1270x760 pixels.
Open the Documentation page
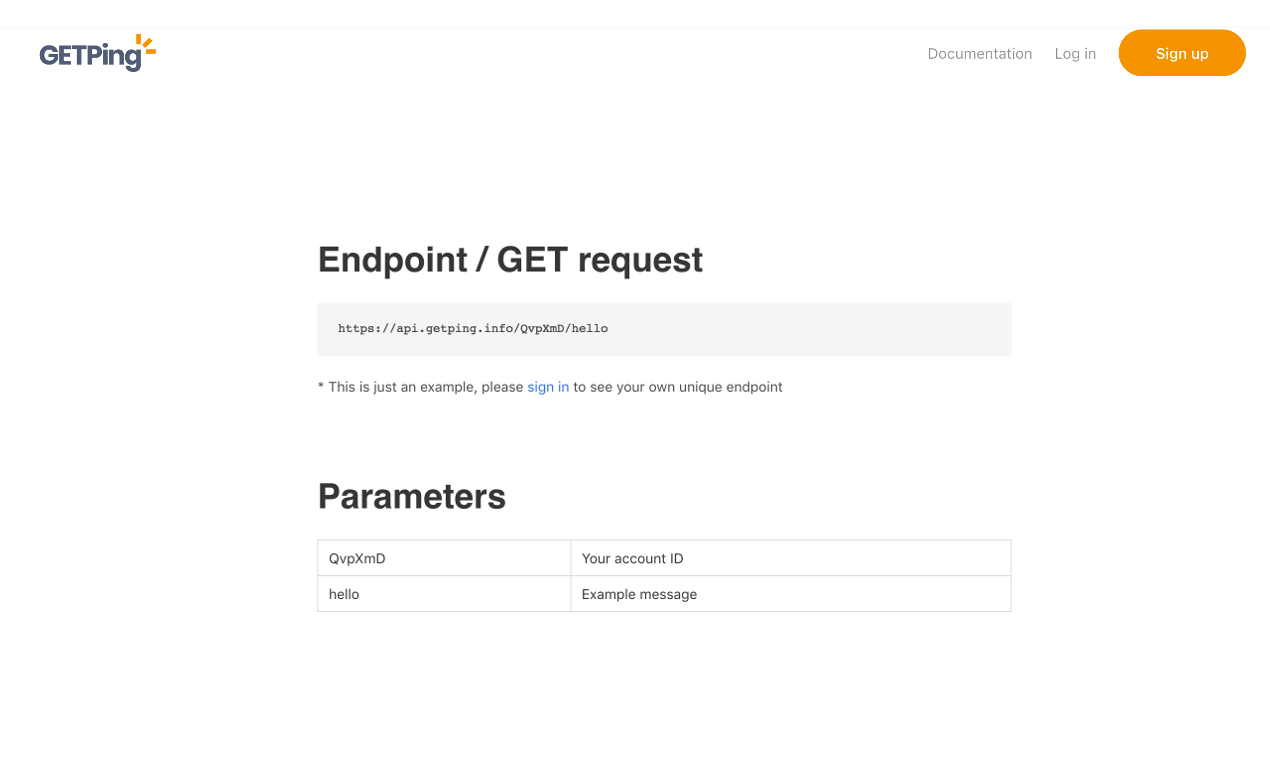[980, 53]
